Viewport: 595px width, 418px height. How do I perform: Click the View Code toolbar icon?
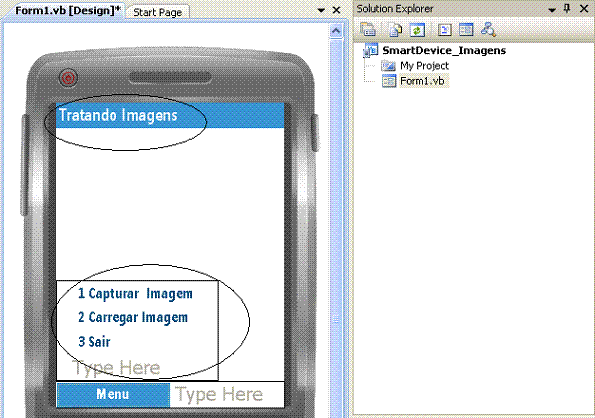tap(444, 30)
